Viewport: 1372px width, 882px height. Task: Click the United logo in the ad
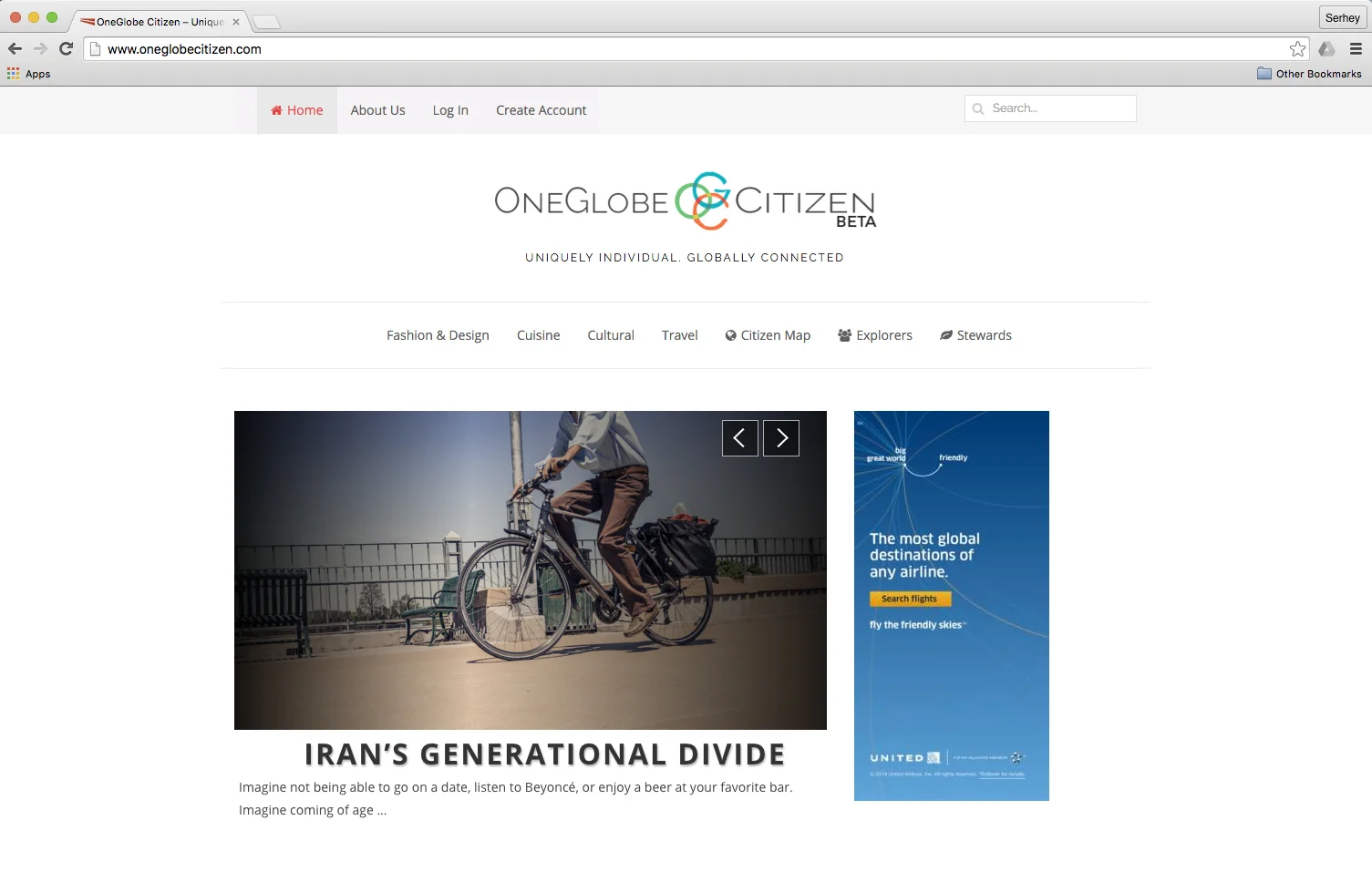pyautogui.click(x=905, y=758)
